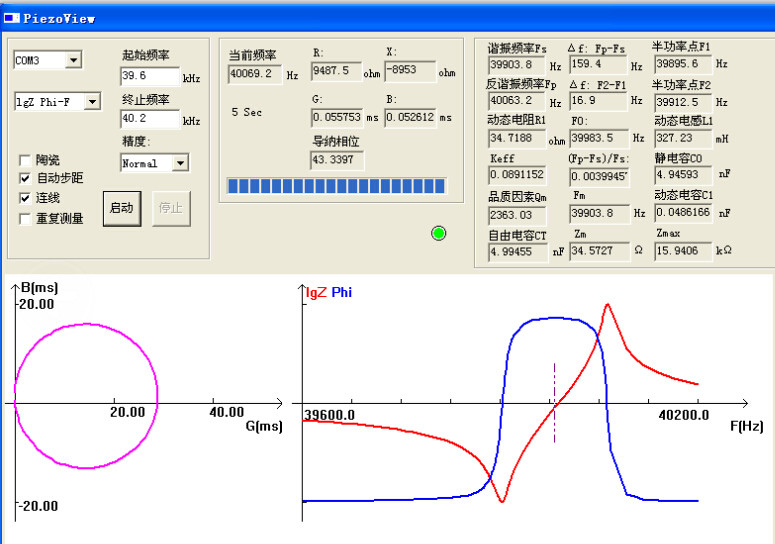775x544 pixels.
Task: Expand the 精度 Normal dropdown
Action: point(180,163)
